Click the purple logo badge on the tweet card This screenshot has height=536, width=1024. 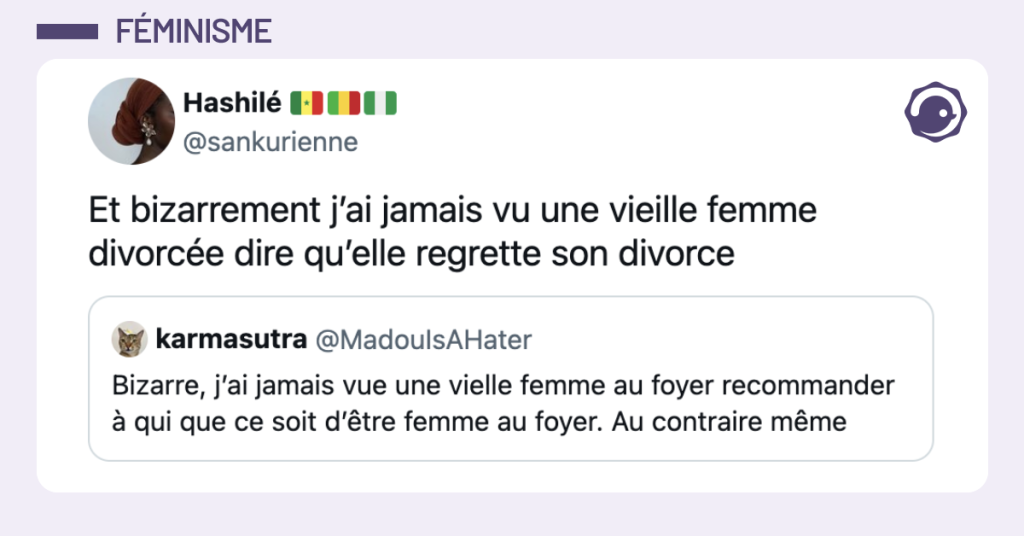coord(934,113)
